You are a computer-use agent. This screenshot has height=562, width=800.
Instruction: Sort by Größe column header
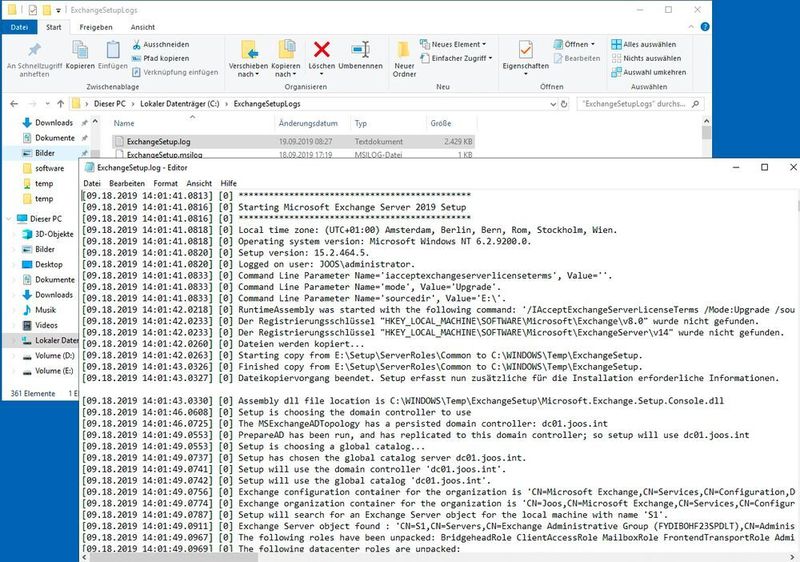pos(441,123)
